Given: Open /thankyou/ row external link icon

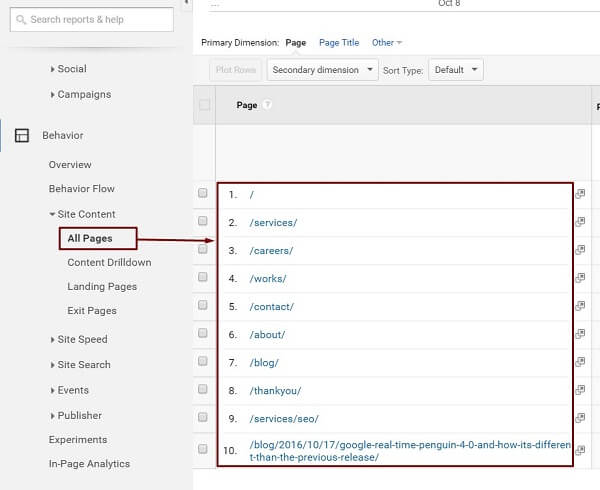Looking at the screenshot, I should tap(580, 390).
